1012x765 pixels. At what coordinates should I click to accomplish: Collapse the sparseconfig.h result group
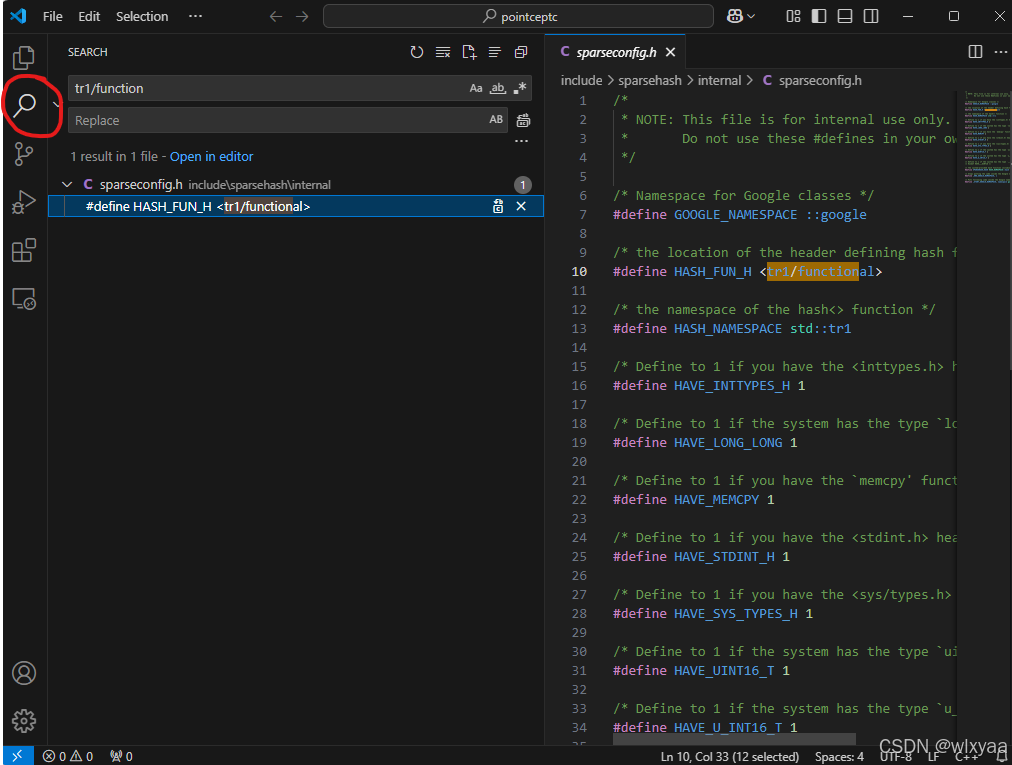pyautogui.click(x=67, y=184)
